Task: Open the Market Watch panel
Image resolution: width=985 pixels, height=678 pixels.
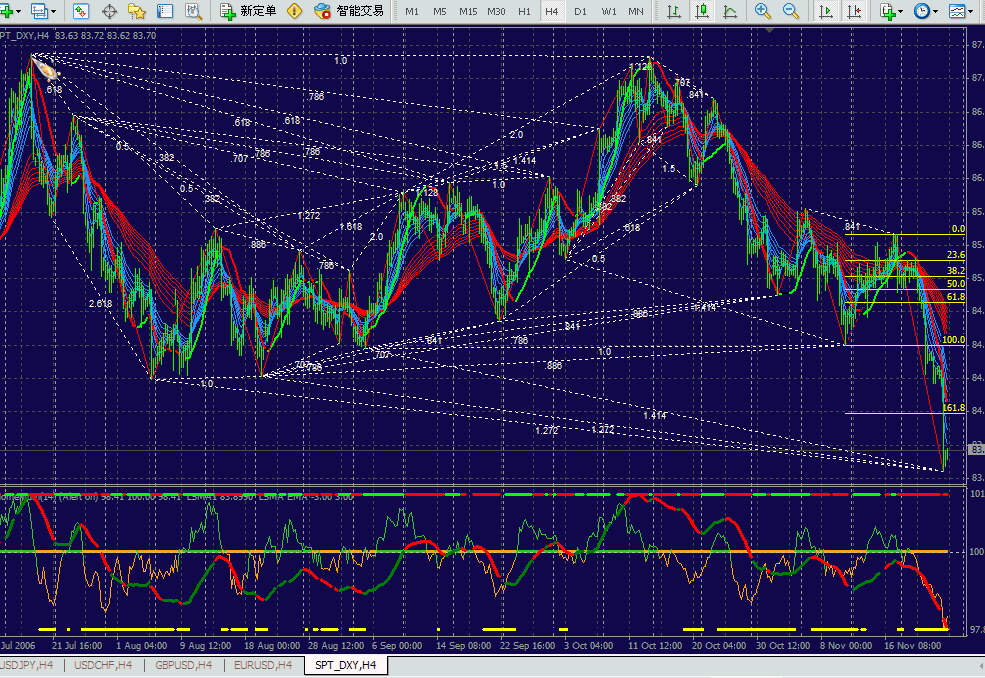Action: [82, 12]
